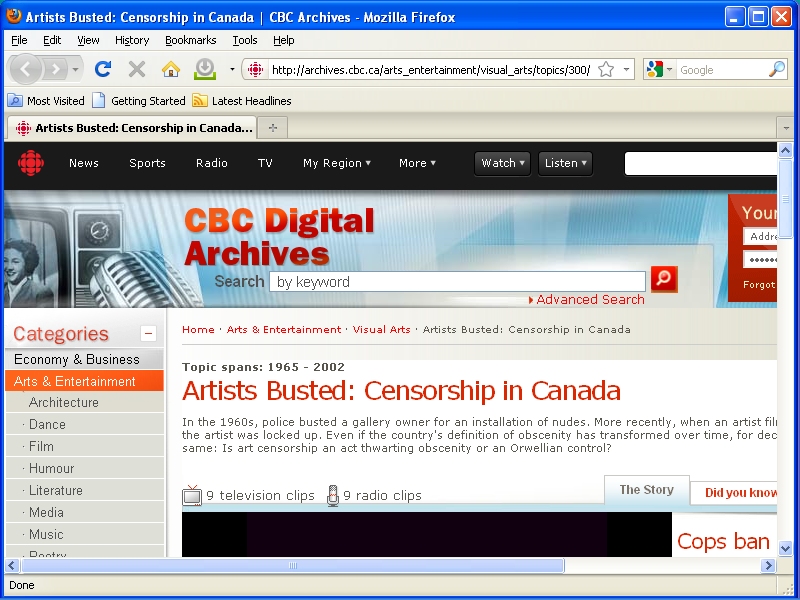
Task: Click the Firefox Reload button
Action: [x=102, y=69]
